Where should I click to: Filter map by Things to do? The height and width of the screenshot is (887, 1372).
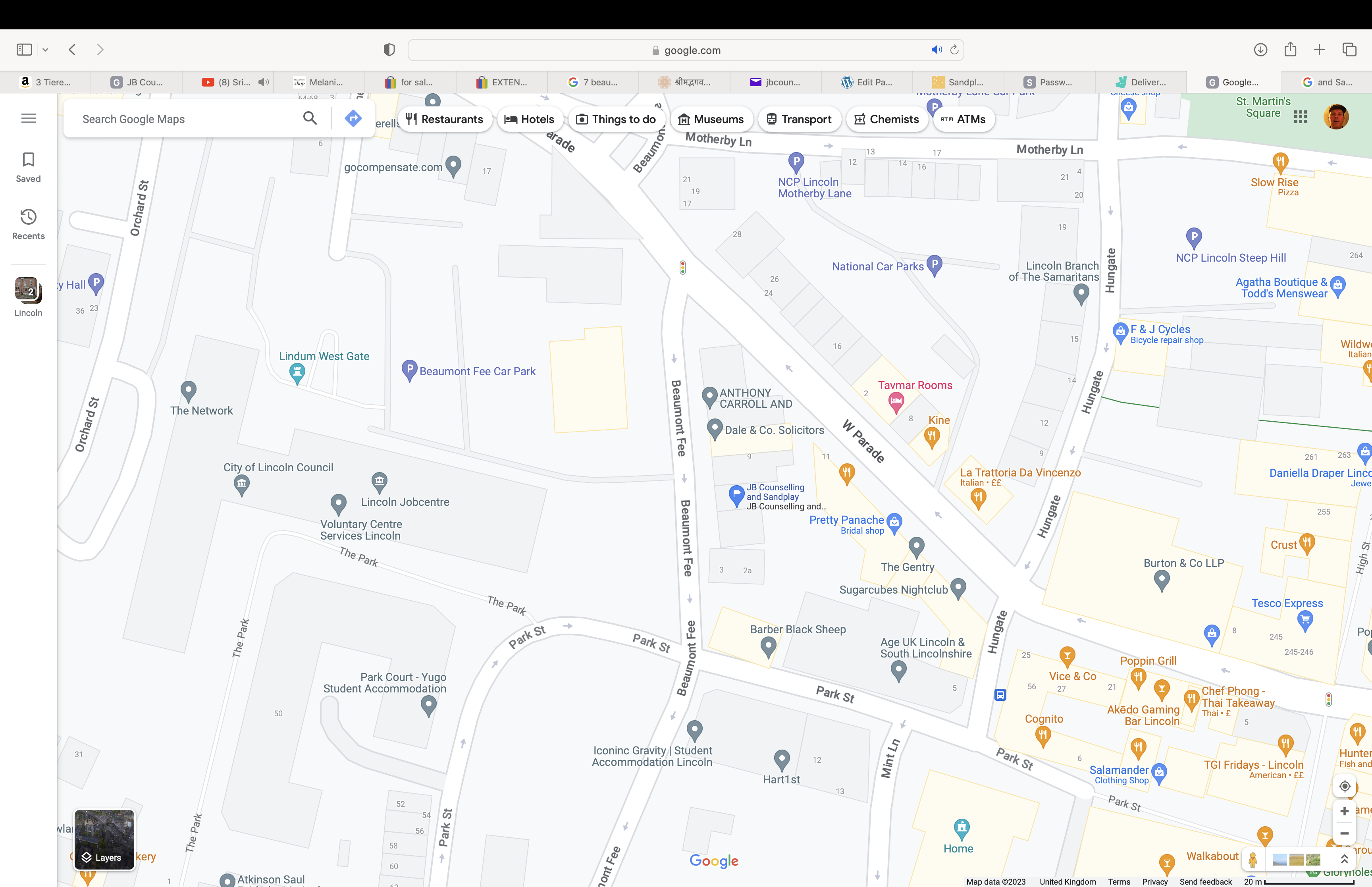point(616,119)
